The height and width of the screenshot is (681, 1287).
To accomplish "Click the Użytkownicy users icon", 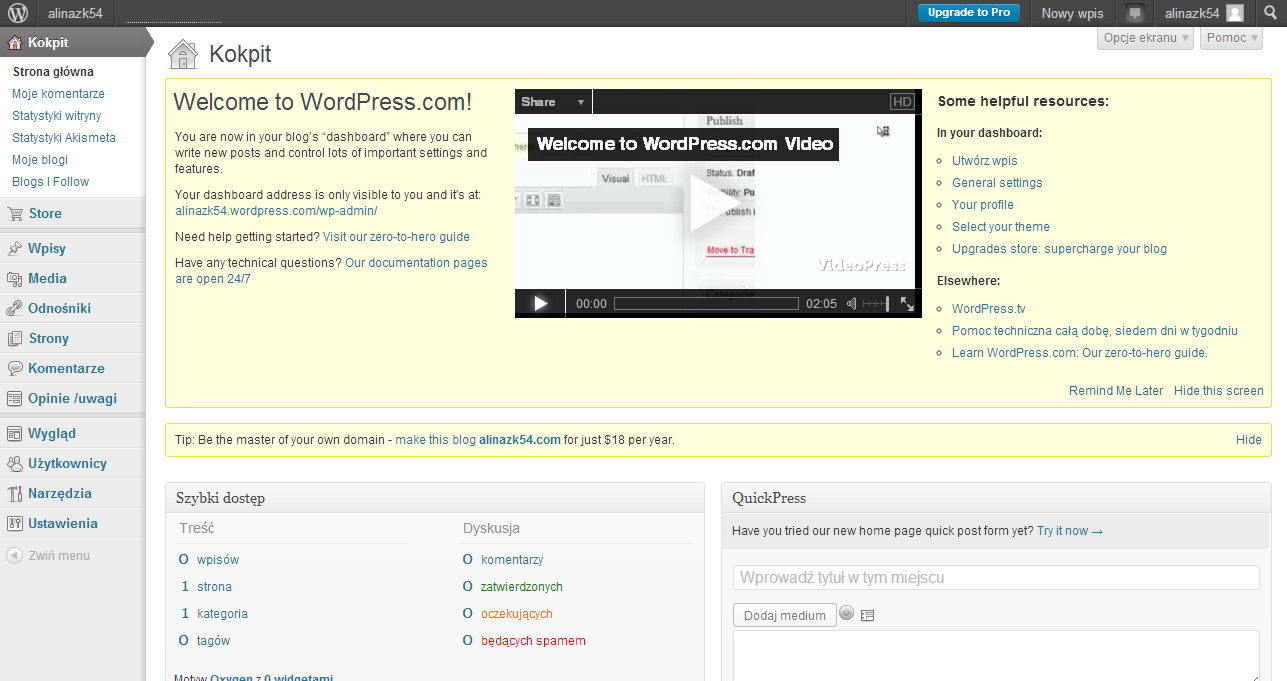I will click(15, 463).
